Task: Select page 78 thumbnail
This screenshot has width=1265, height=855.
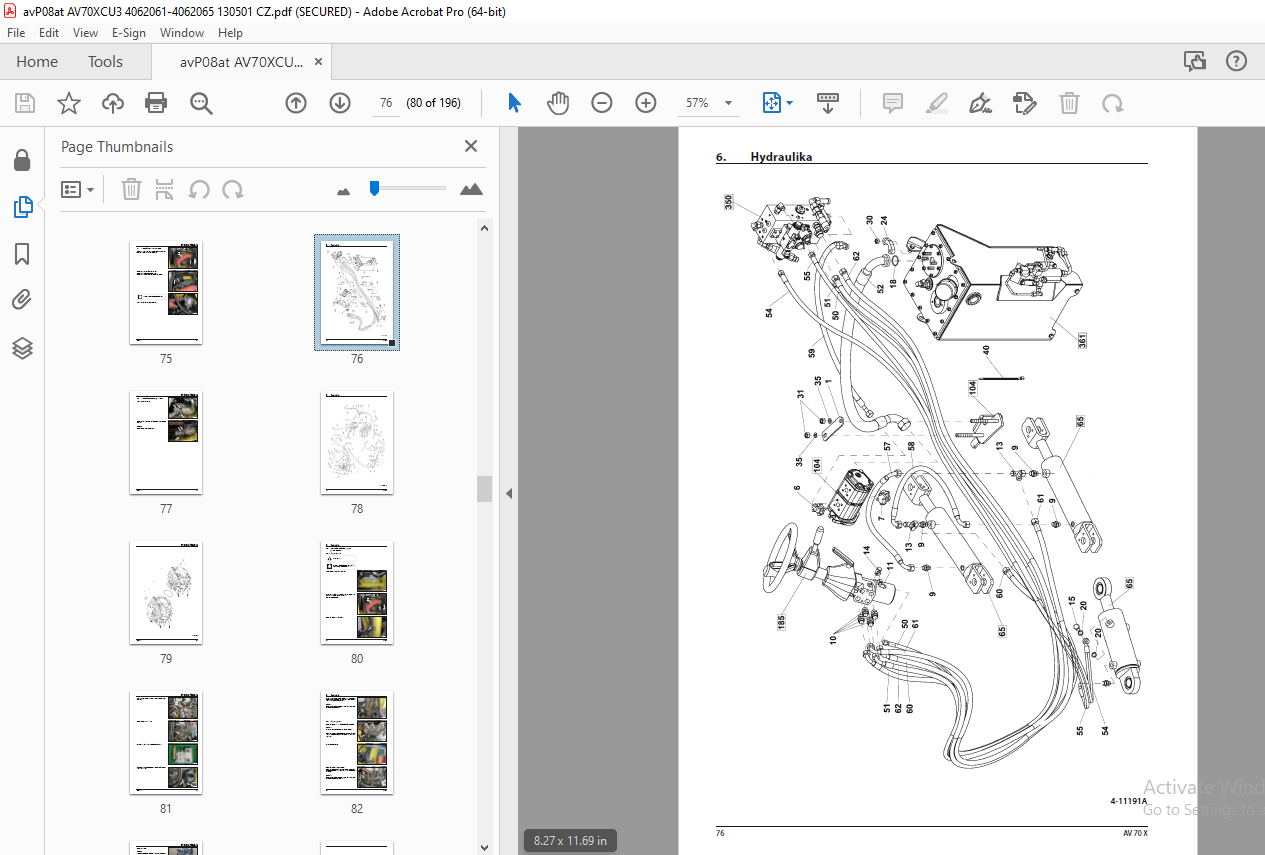Action: click(x=357, y=442)
